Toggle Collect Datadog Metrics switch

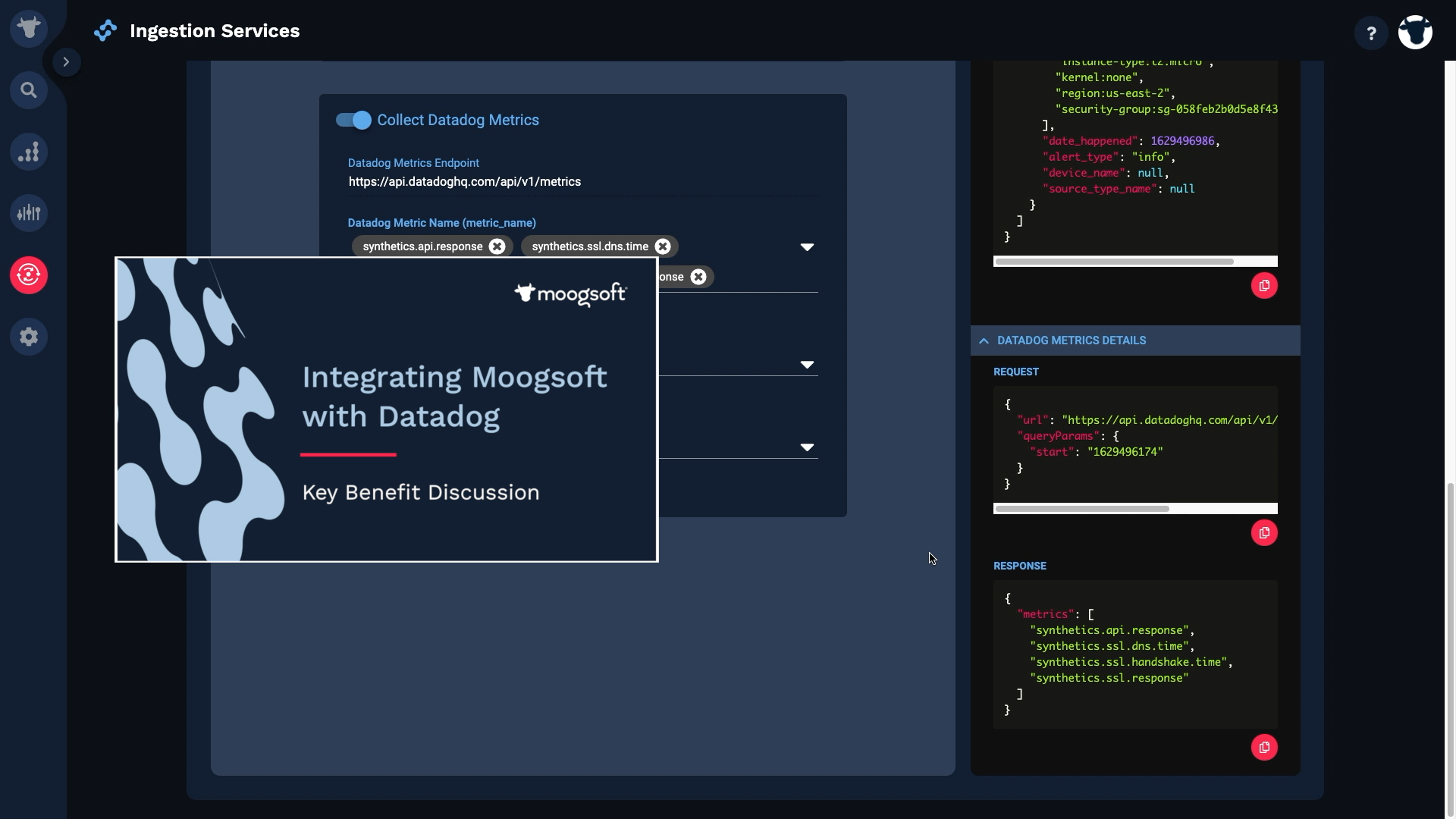pos(353,120)
